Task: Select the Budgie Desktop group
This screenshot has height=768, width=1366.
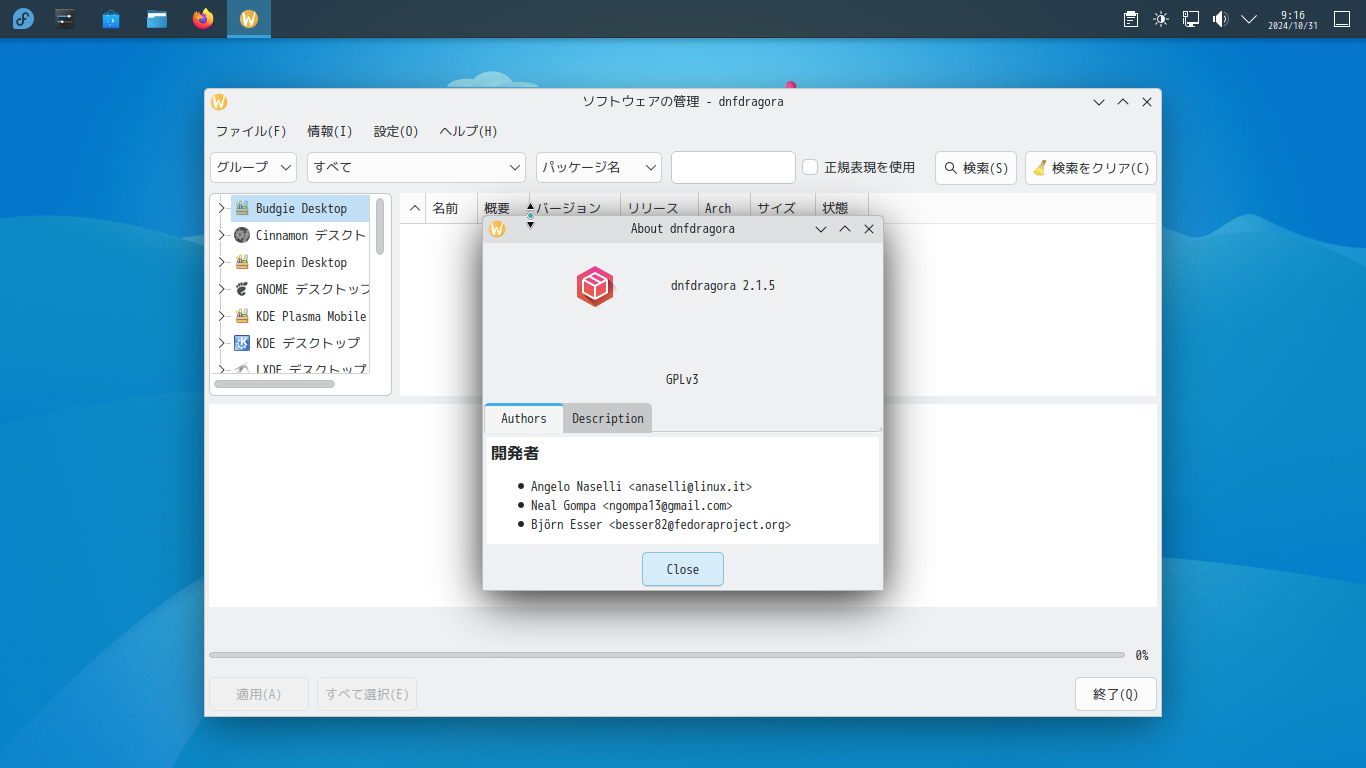Action: click(301, 208)
